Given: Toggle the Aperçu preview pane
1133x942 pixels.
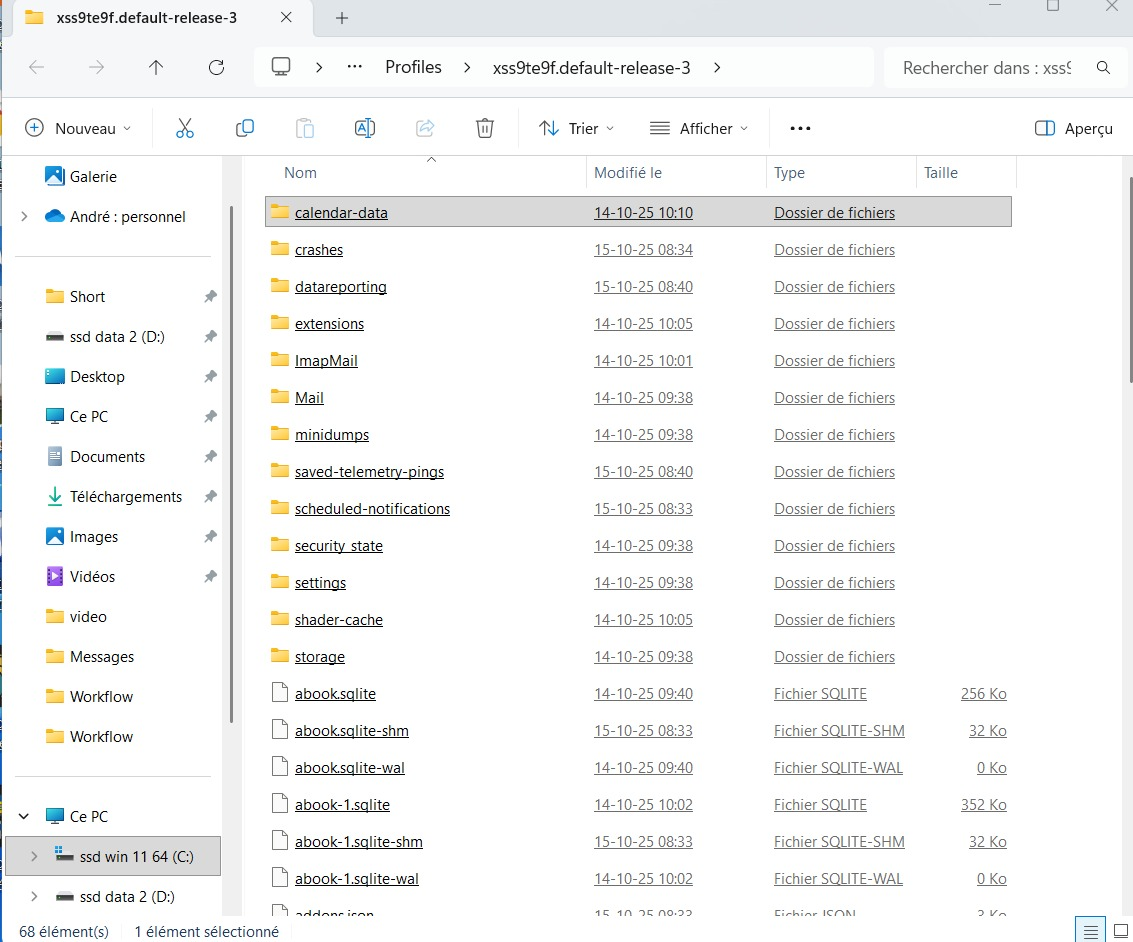Looking at the screenshot, I should click(1074, 128).
